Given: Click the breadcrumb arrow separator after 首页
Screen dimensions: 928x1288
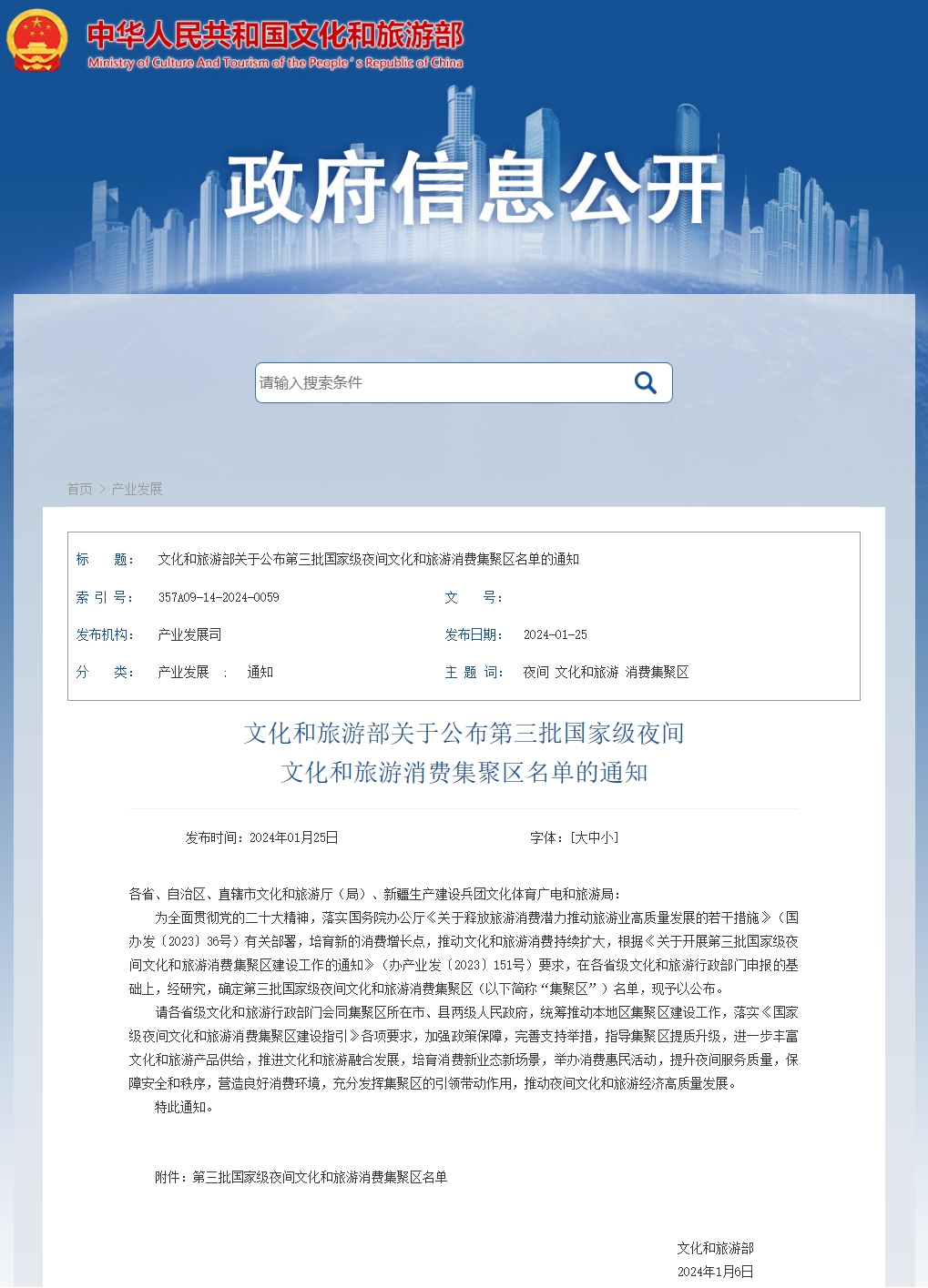Looking at the screenshot, I should 102,490.
